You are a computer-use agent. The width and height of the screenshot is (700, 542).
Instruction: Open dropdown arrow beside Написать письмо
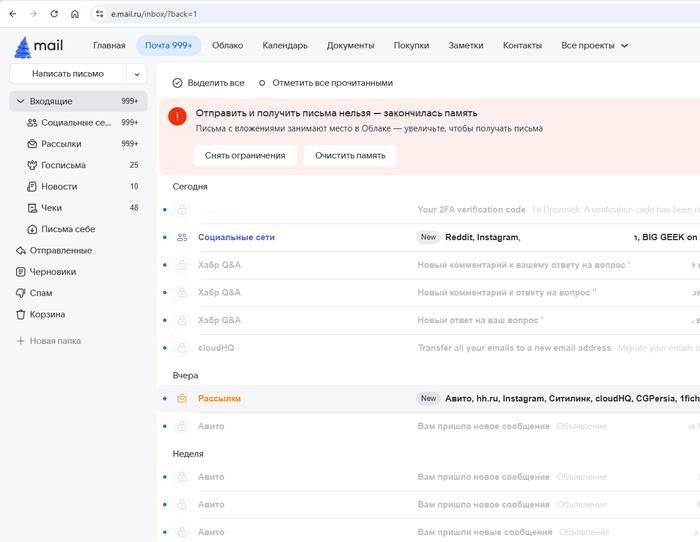pyautogui.click(x=137, y=74)
